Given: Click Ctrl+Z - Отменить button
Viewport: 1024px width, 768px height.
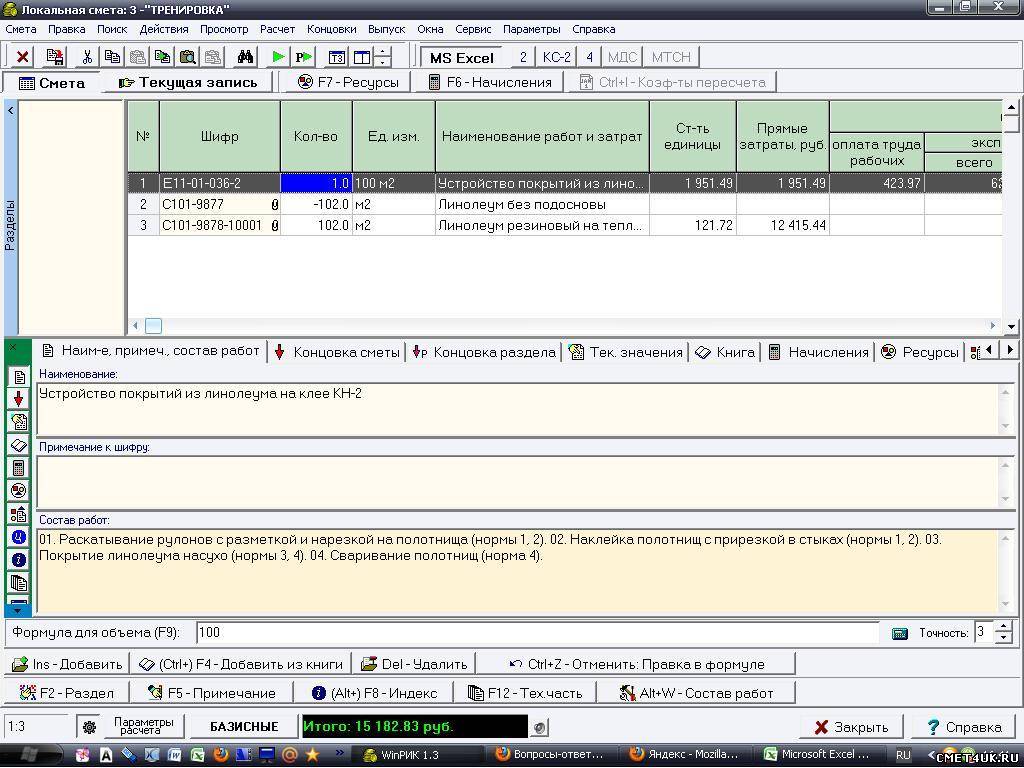Looking at the screenshot, I should (637, 664).
